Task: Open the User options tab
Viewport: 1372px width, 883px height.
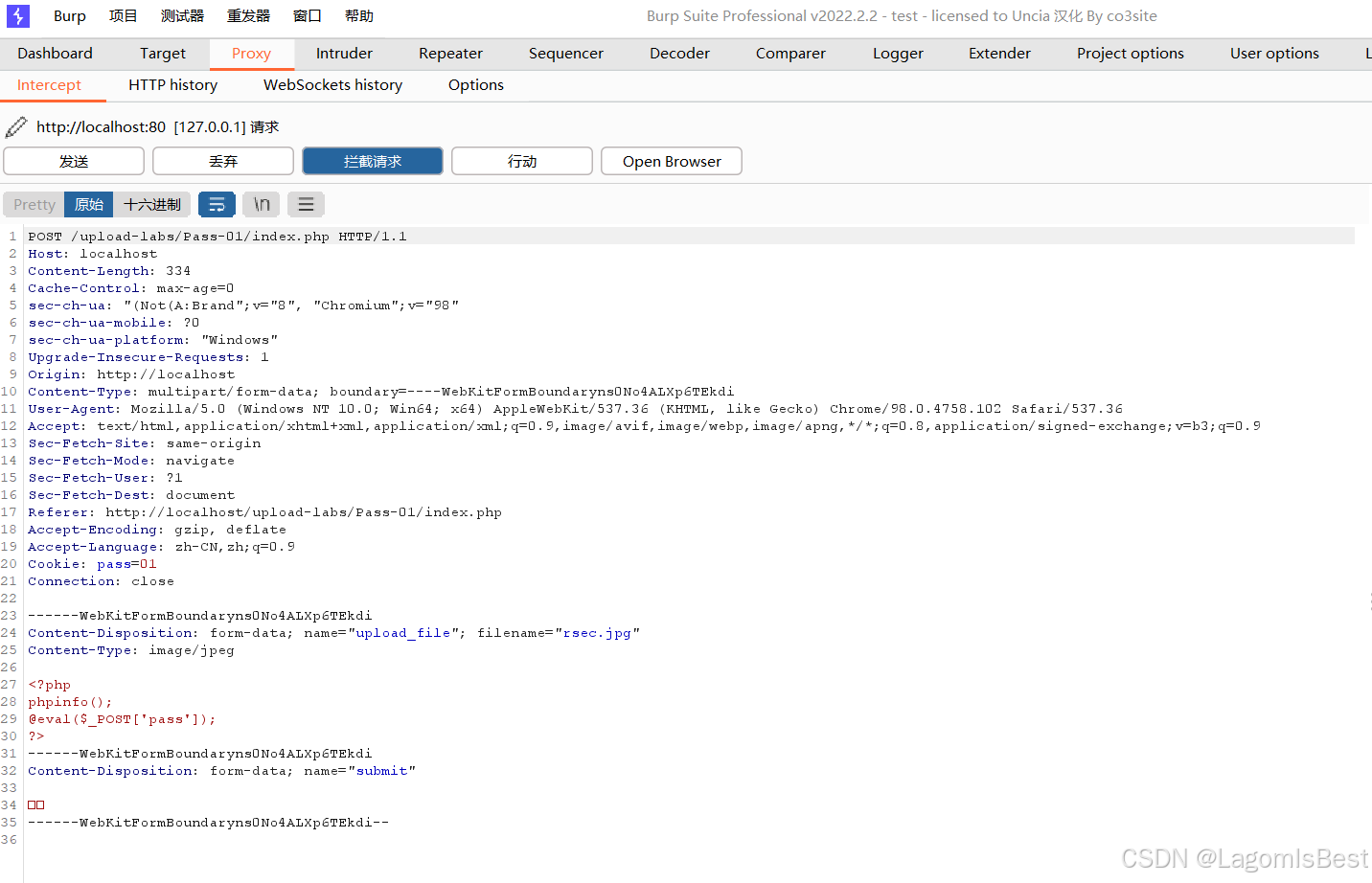Action: (x=1274, y=54)
